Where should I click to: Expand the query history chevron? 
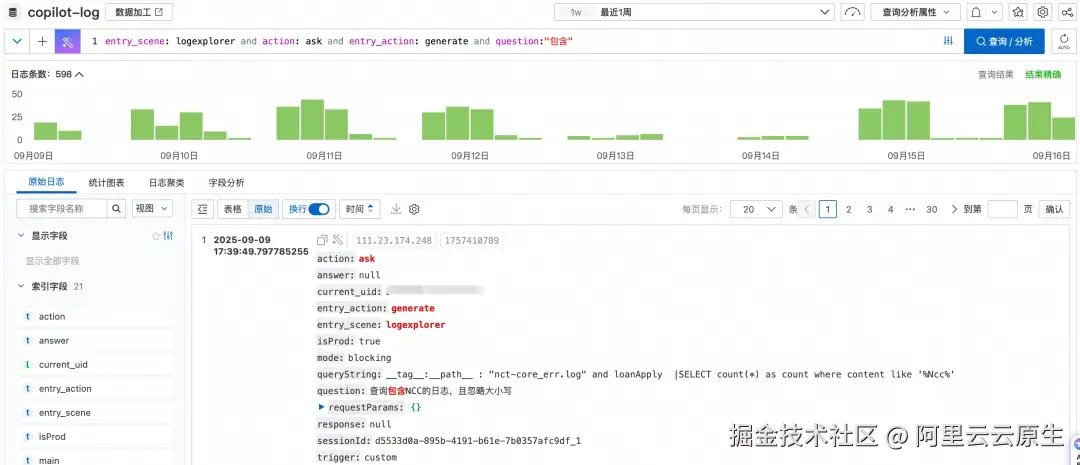(17, 41)
